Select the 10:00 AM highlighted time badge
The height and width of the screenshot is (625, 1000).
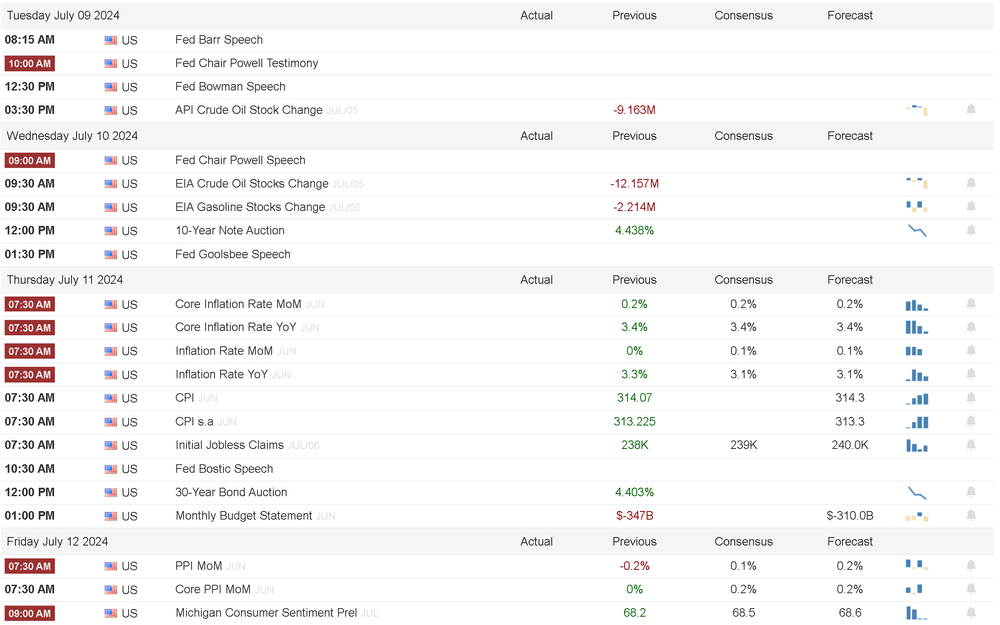point(29,63)
